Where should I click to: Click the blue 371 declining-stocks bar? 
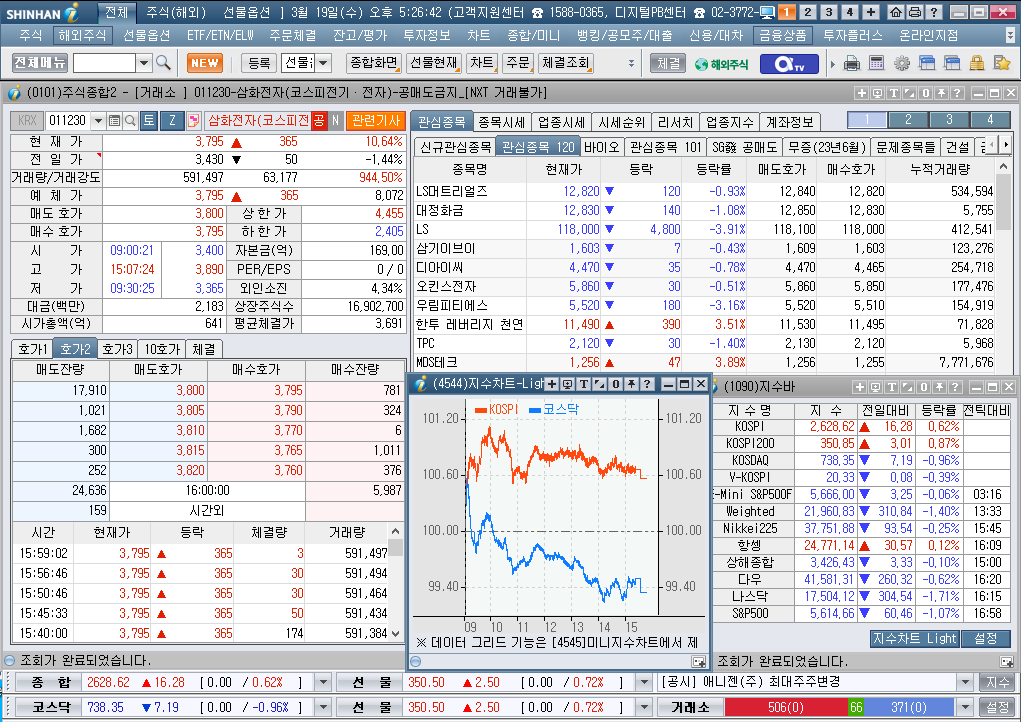909,707
